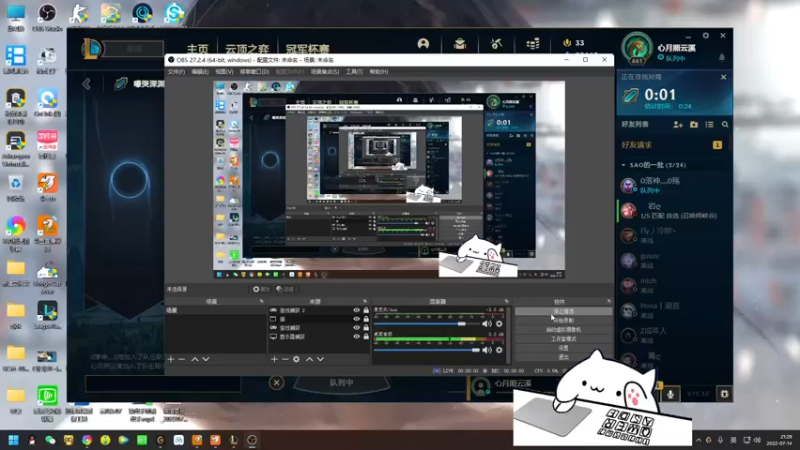Screen dimensions: 800x450
Task: Click the studio mode button in OBS controls
Action: click(x=563, y=339)
